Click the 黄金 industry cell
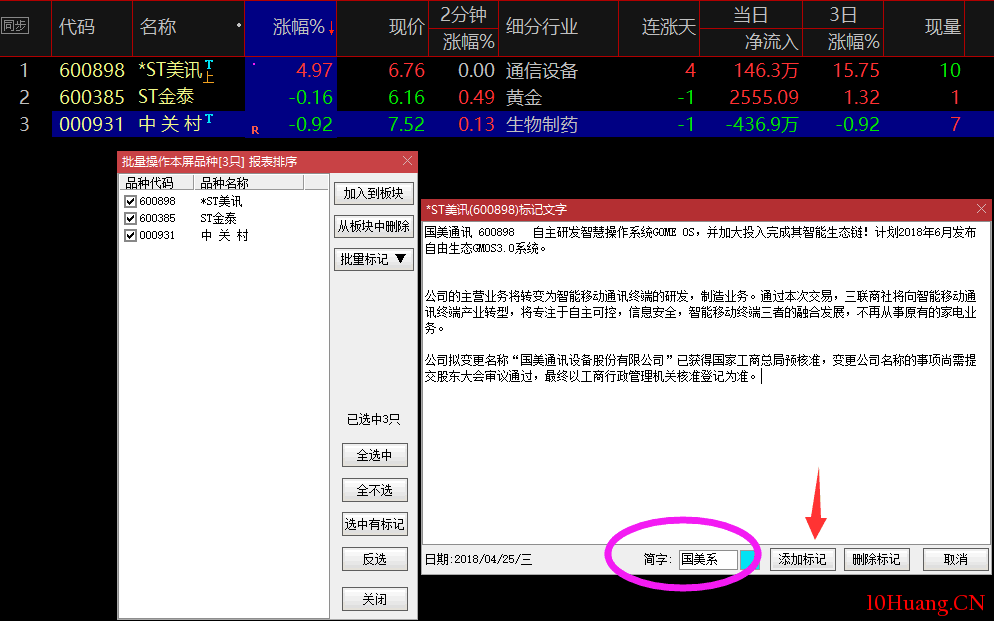This screenshot has width=994, height=621. 524,97
